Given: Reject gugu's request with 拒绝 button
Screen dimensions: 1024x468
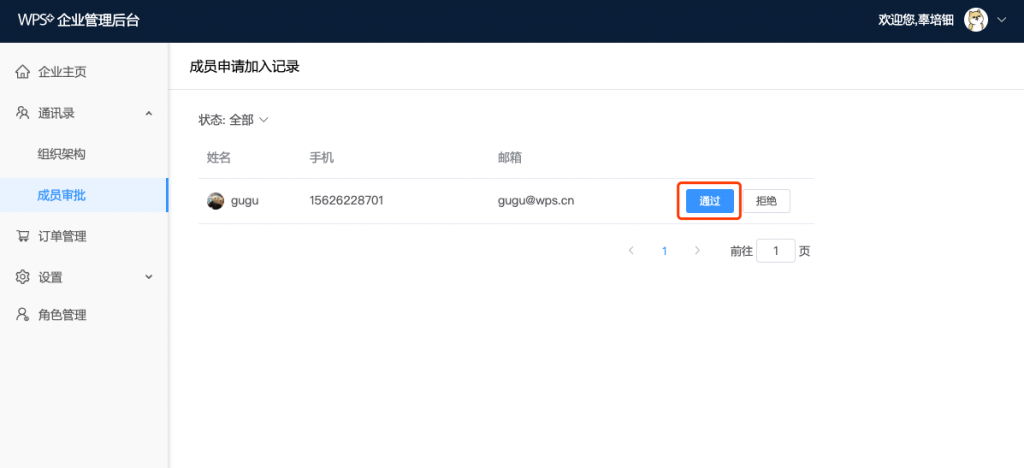Looking at the screenshot, I should click(x=766, y=201).
